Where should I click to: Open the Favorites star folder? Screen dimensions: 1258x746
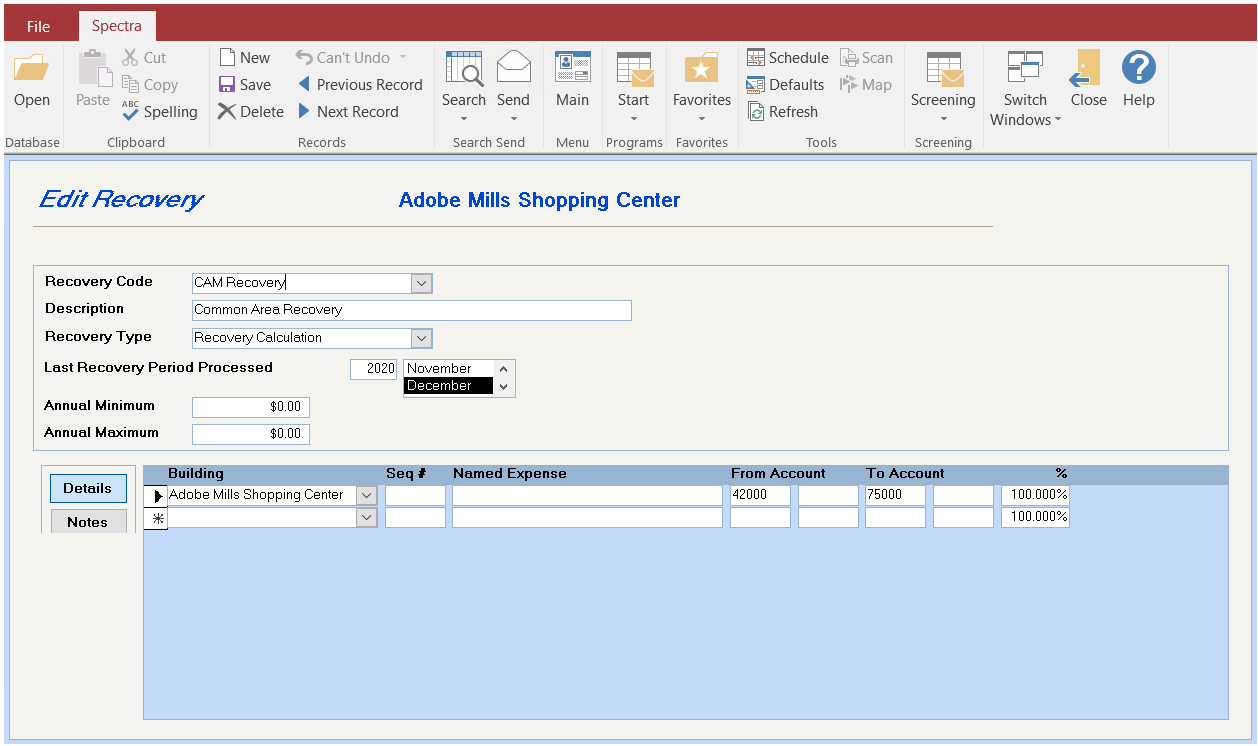click(x=702, y=87)
